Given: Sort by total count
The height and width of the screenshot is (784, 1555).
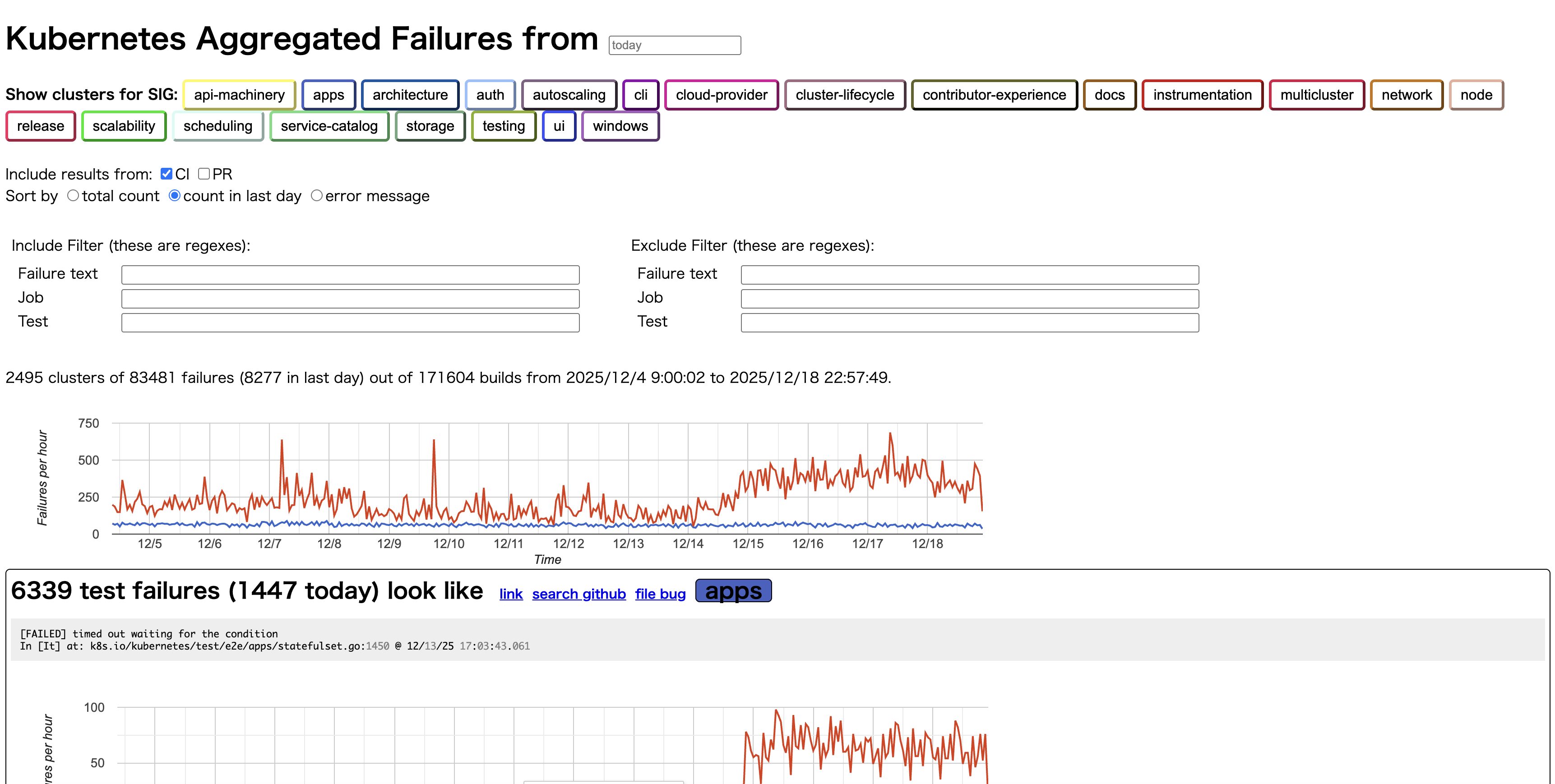Looking at the screenshot, I should coord(73,195).
